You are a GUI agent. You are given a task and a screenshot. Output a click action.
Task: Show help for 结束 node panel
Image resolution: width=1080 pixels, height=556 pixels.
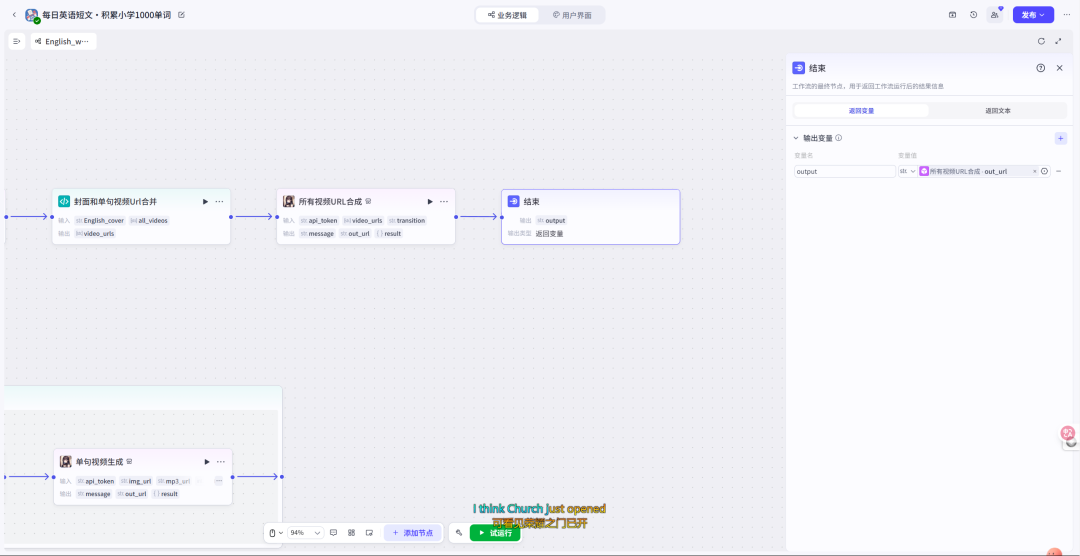click(x=1041, y=68)
